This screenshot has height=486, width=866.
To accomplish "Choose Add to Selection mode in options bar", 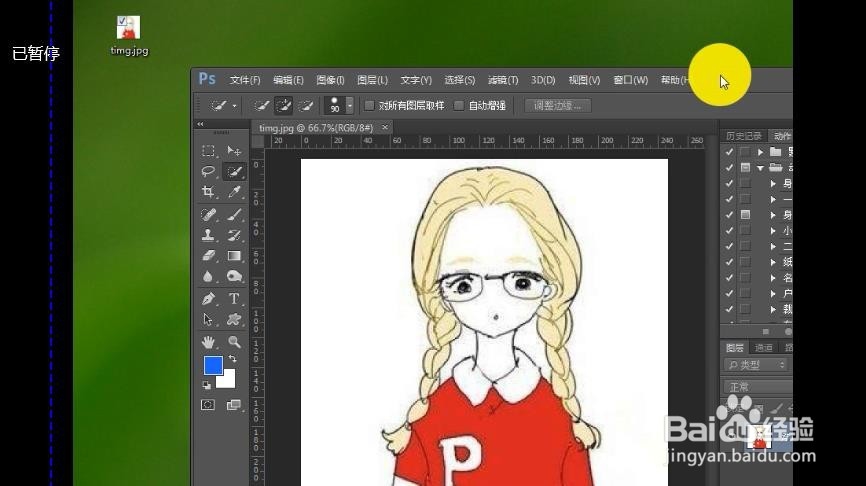I will [283, 105].
